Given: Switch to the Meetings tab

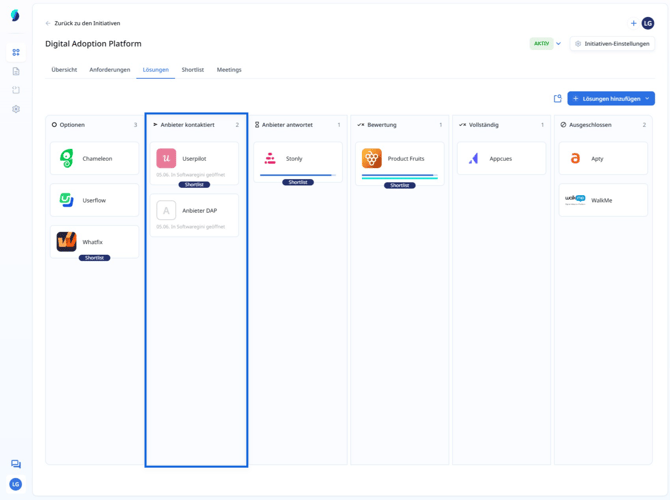Looking at the screenshot, I should click(229, 70).
